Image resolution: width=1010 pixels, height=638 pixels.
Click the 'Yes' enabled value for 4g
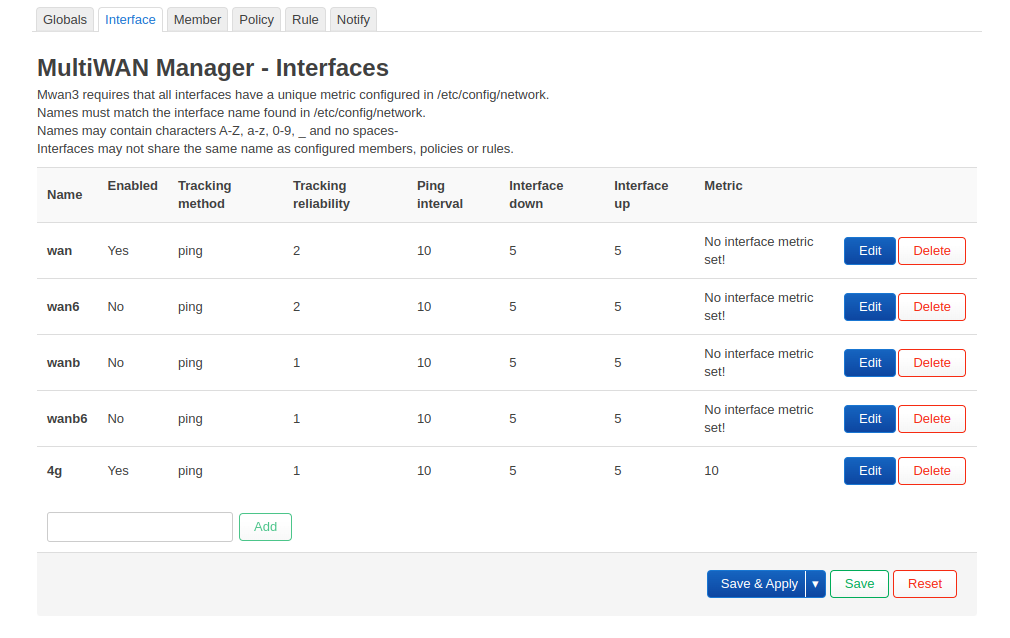tap(118, 471)
